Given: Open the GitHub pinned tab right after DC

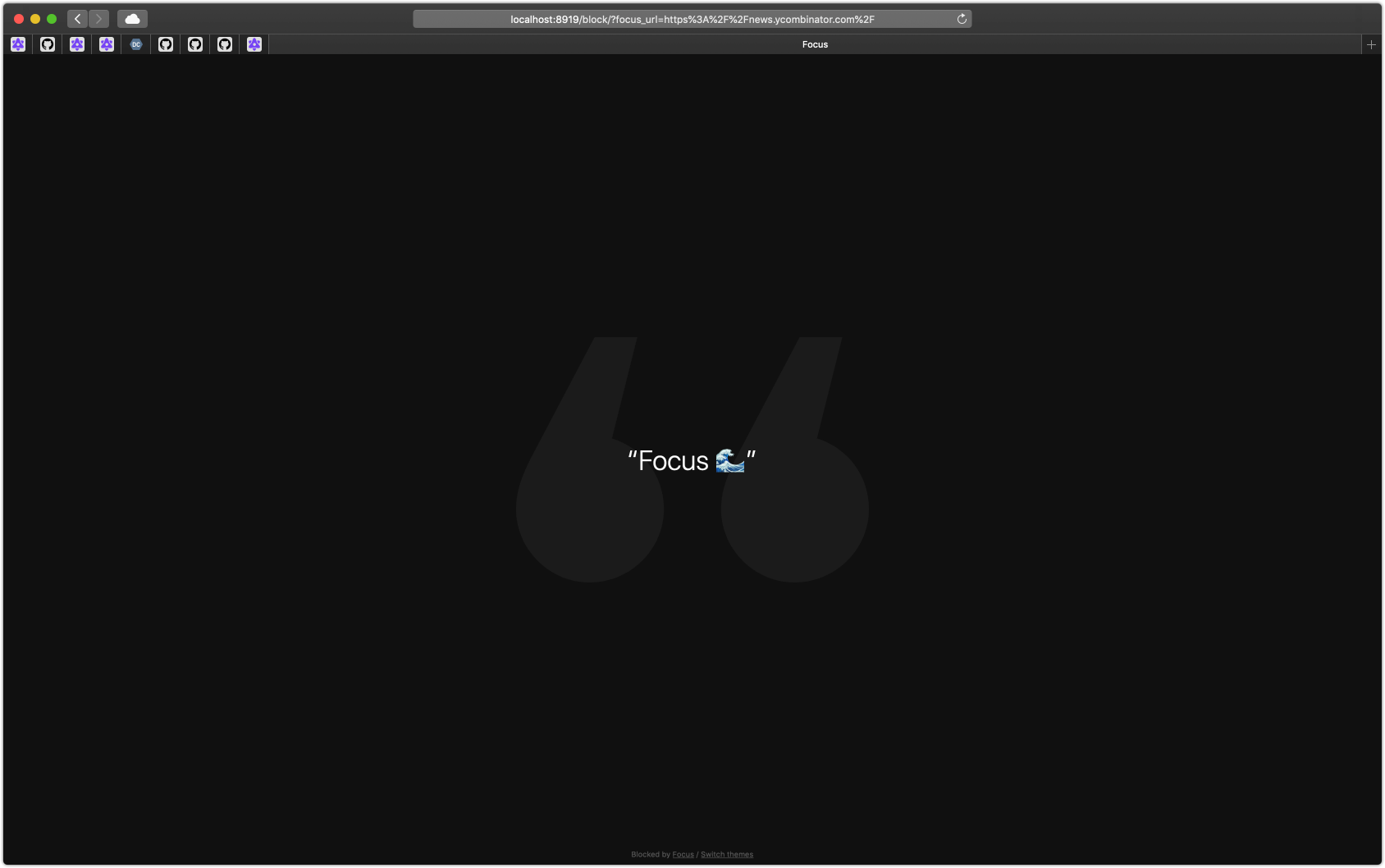Looking at the screenshot, I should coord(166,44).
